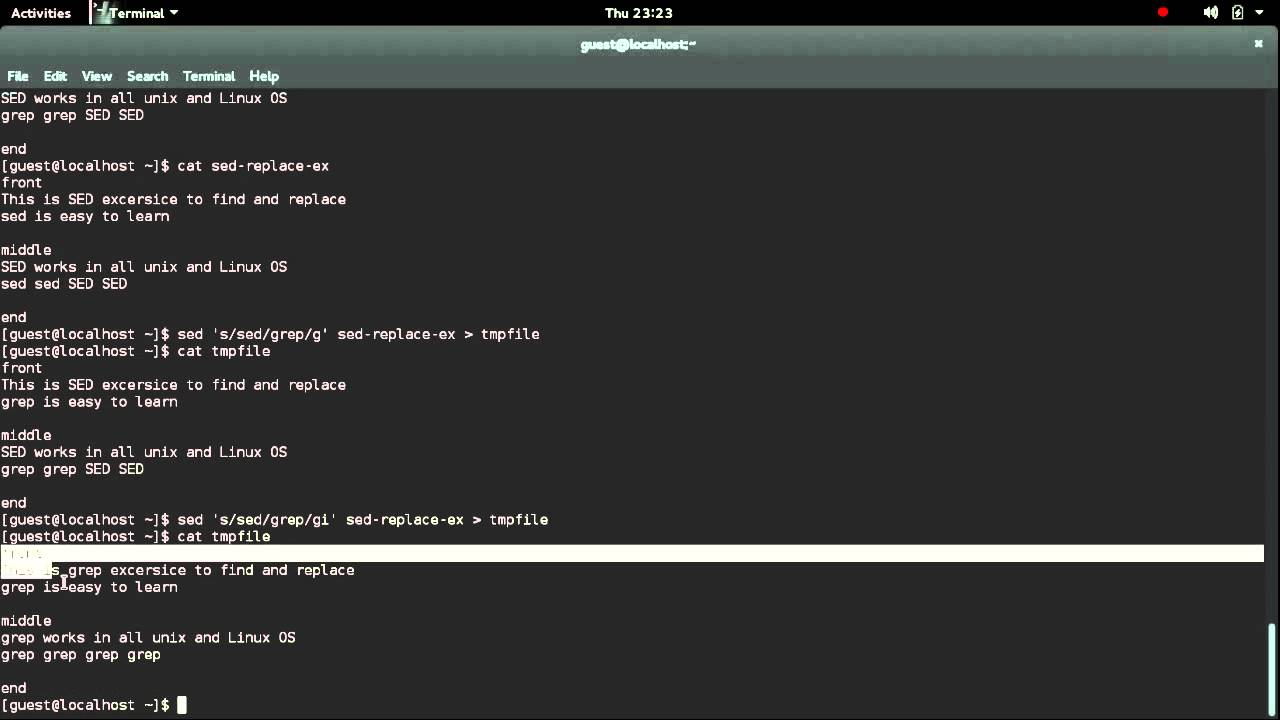Open the volume speaker icon

coord(1211,13)
